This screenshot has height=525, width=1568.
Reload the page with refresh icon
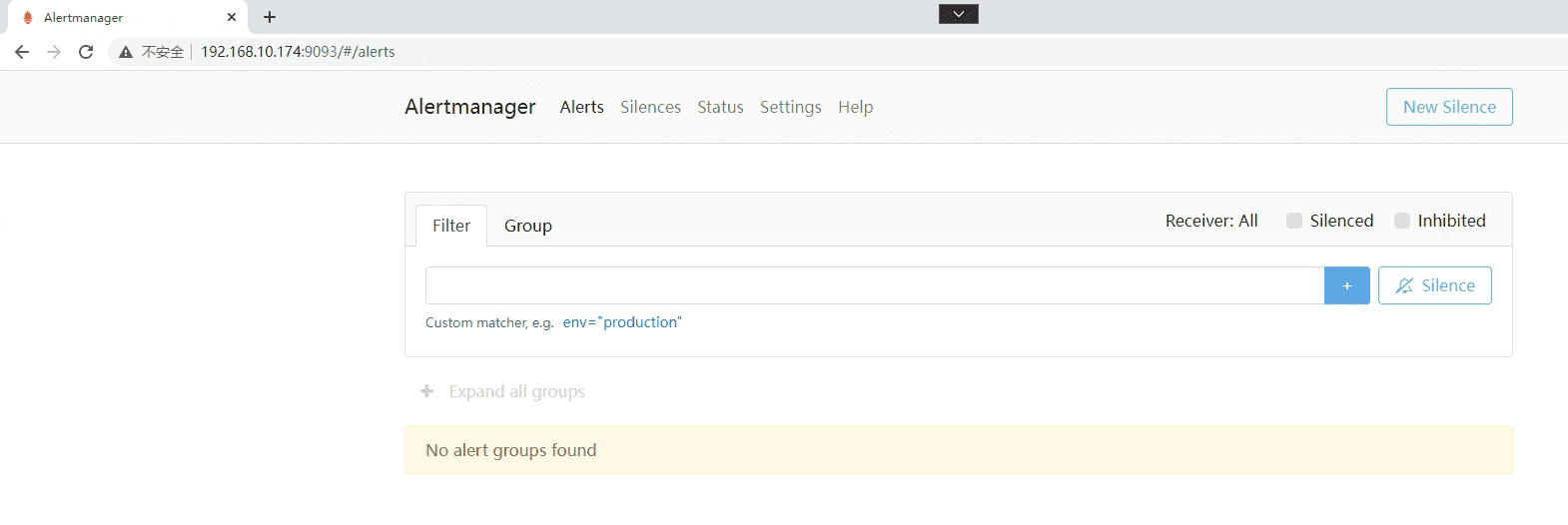click(x=86, y=52)
